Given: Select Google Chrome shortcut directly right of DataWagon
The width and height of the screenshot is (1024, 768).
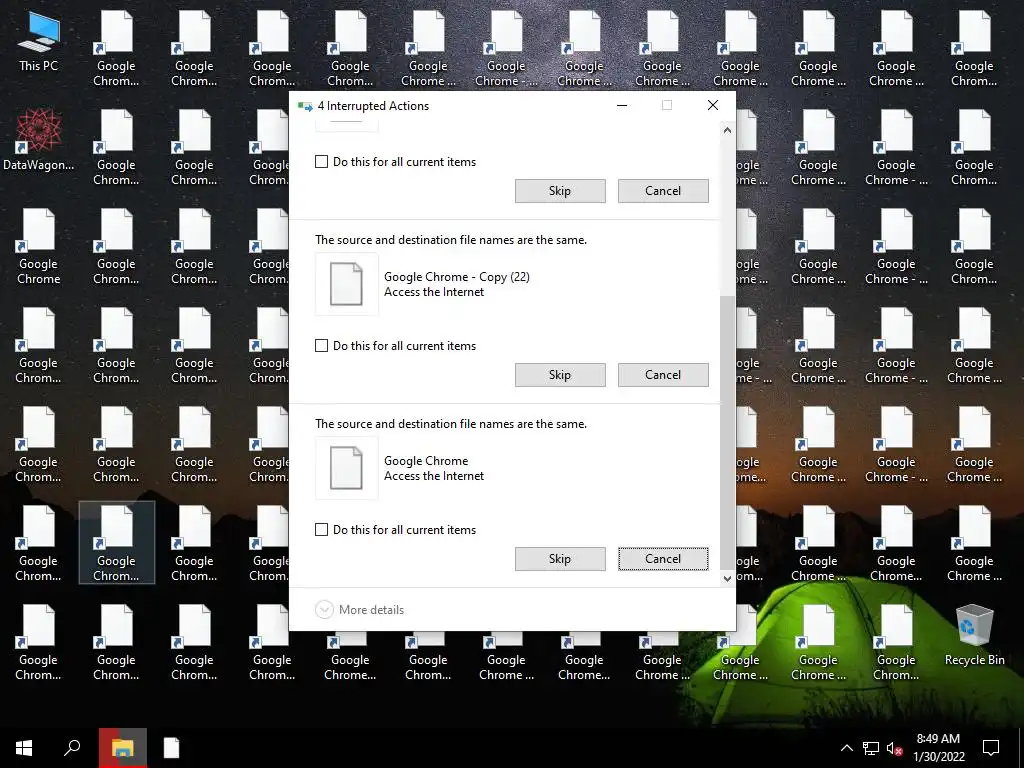Looking at the screenshot, I should (x=116, y=149).
